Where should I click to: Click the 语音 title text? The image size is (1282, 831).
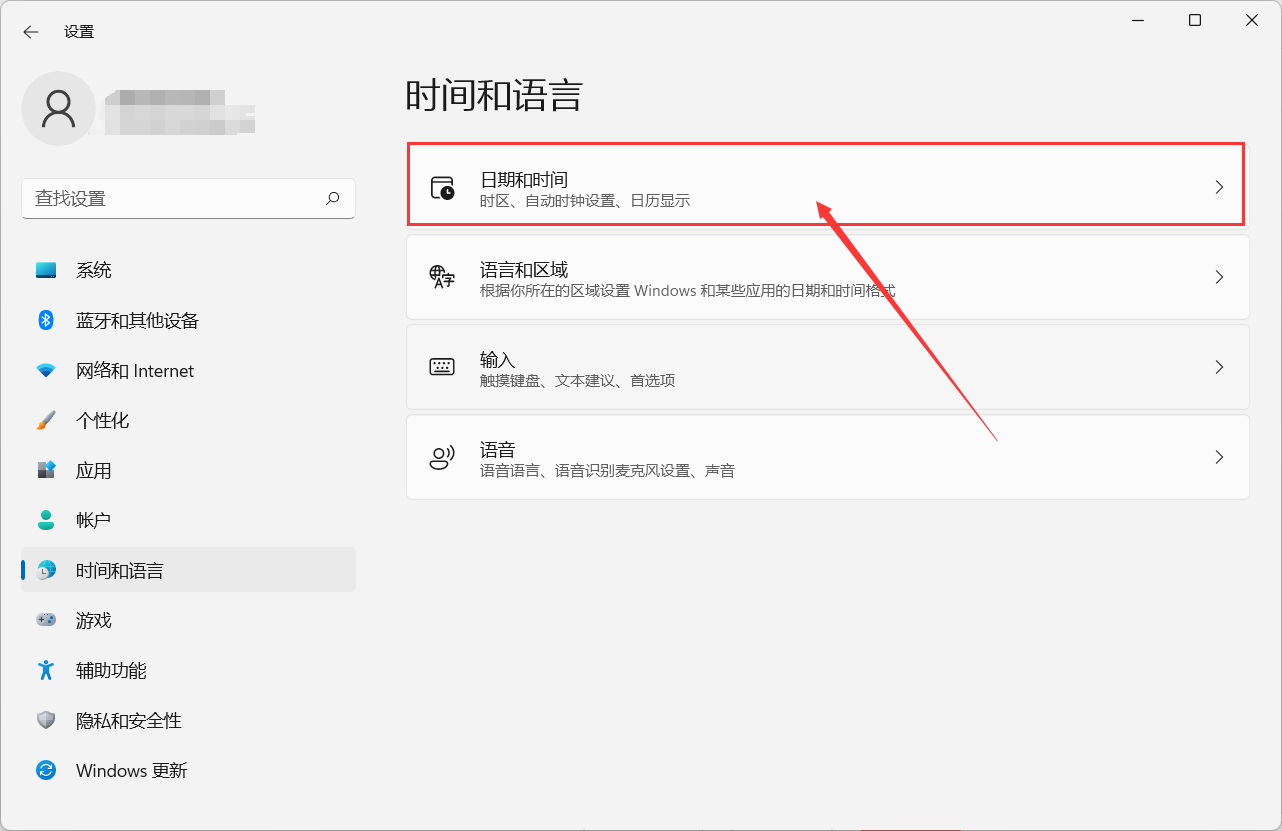point(497,449)
